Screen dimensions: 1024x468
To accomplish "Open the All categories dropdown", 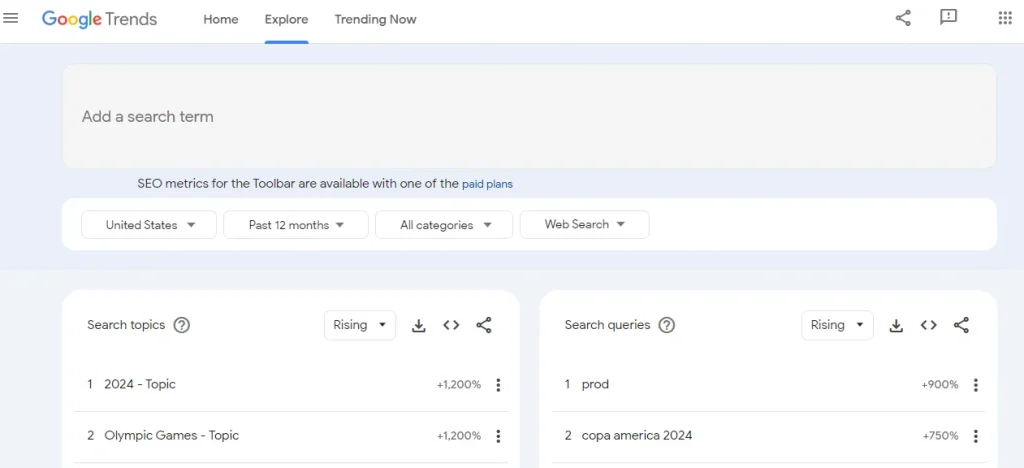I will click(444, 225).
